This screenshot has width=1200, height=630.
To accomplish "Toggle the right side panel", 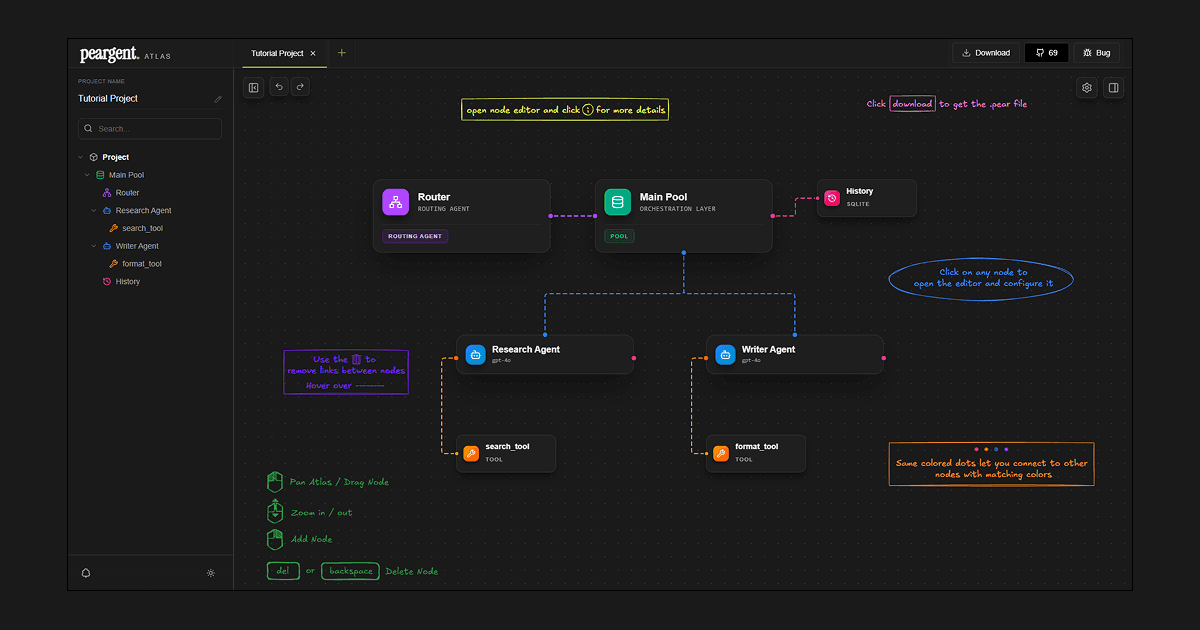I will point(1113,88).
